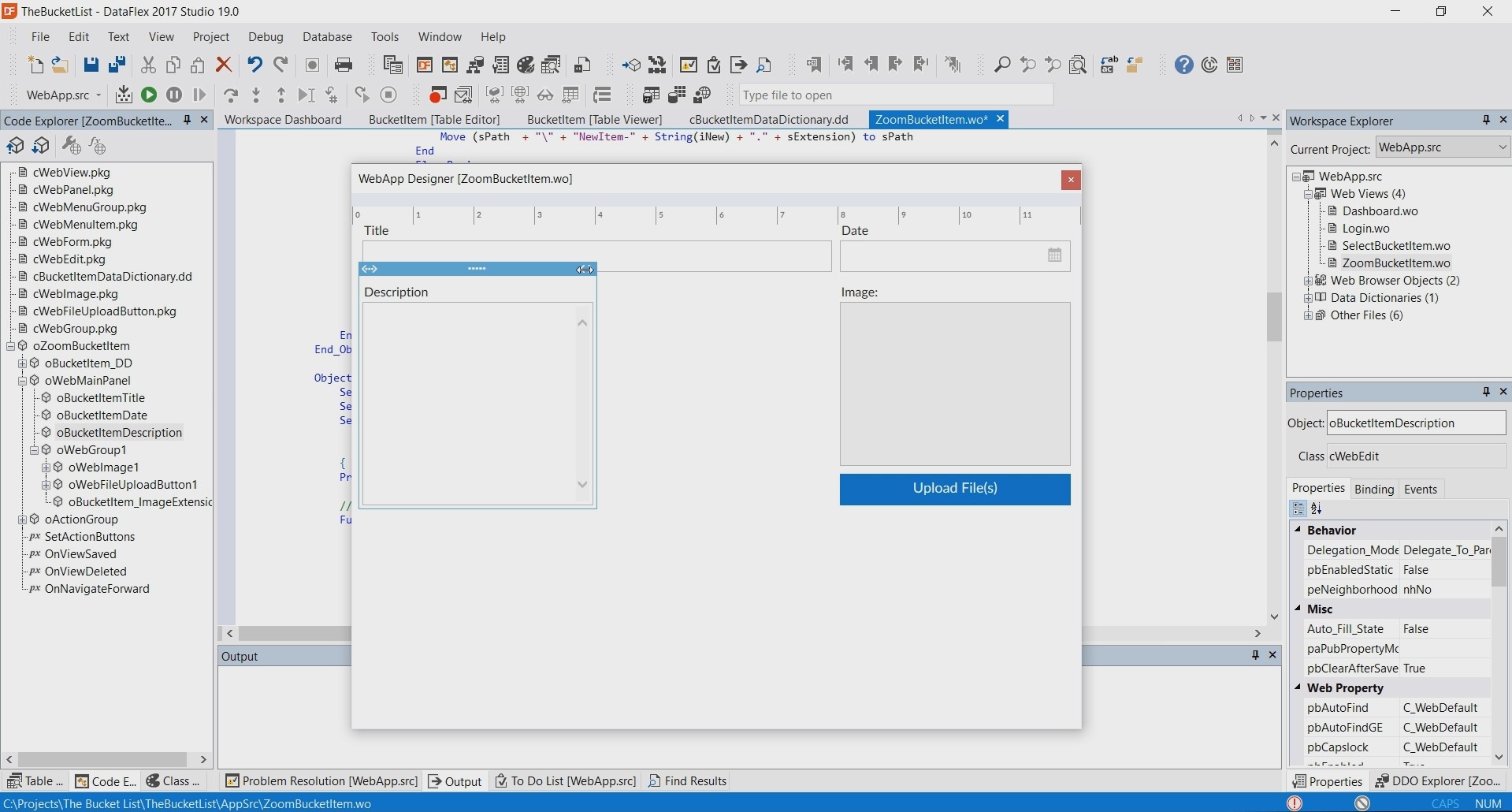Open the Current Project dropdown
The image size is (1512, 812).
[x=1502, y=147]
